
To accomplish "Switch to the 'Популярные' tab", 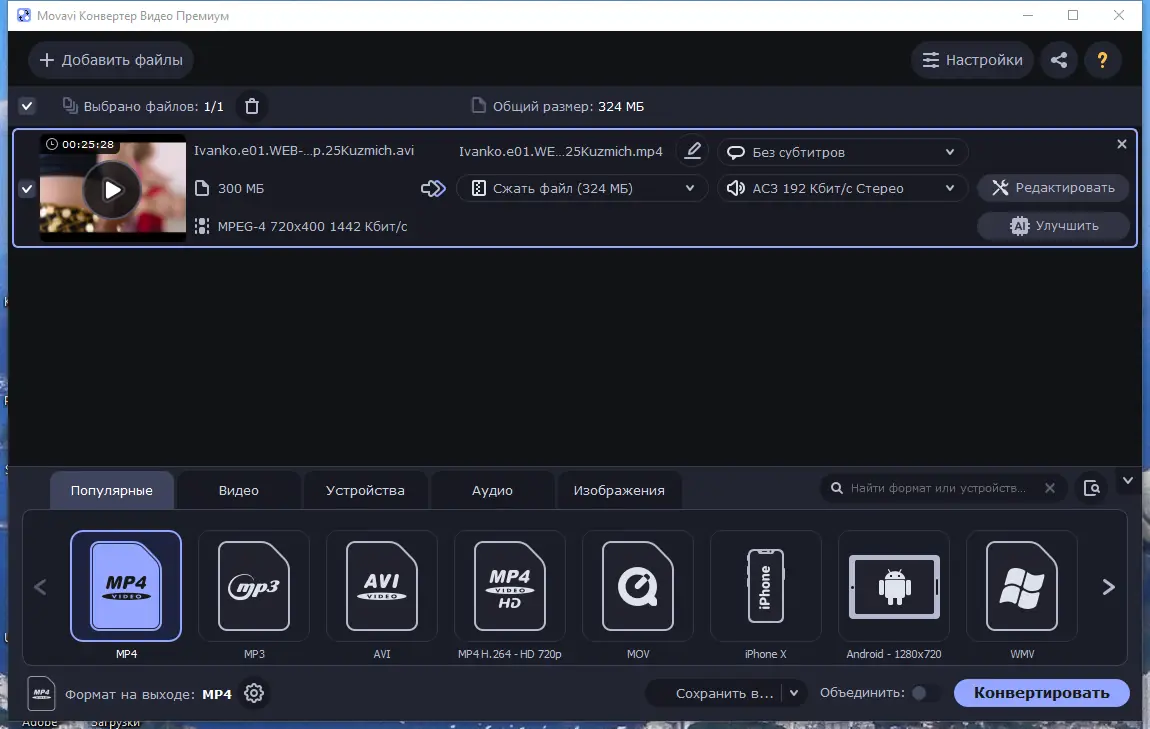I will click(x=111, y=490).
